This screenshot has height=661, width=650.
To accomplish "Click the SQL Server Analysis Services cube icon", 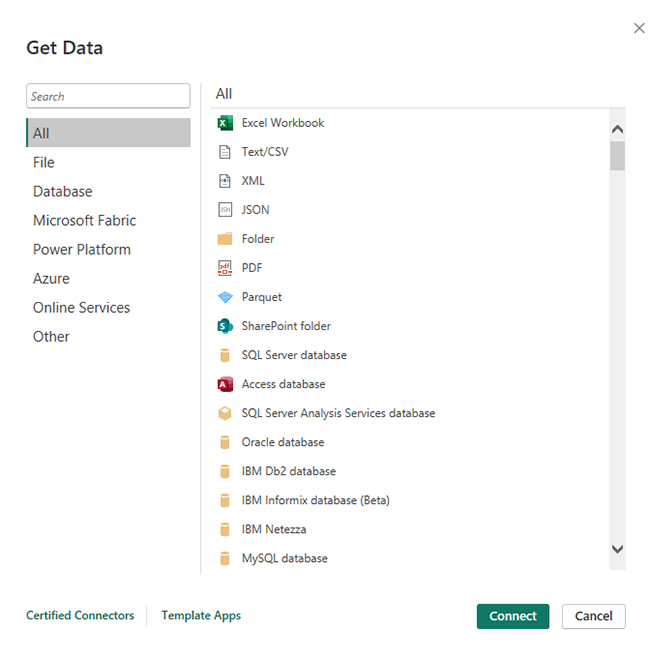I will pos(225,413).
